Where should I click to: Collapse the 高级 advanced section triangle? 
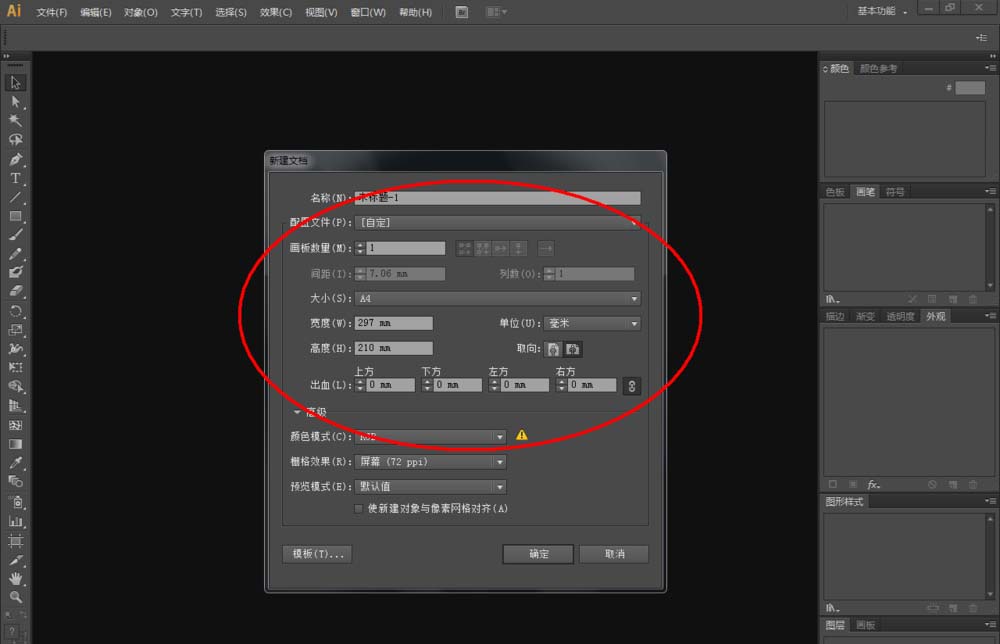click(297, 412)
